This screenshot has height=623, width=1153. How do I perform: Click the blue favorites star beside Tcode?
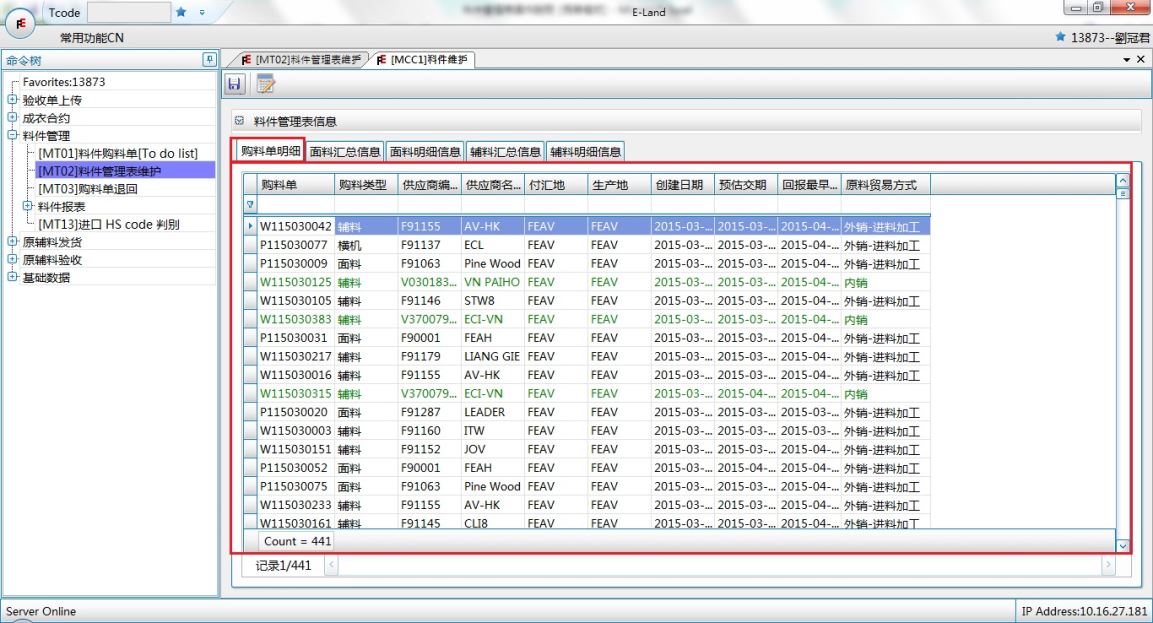[x=181, y=13]
